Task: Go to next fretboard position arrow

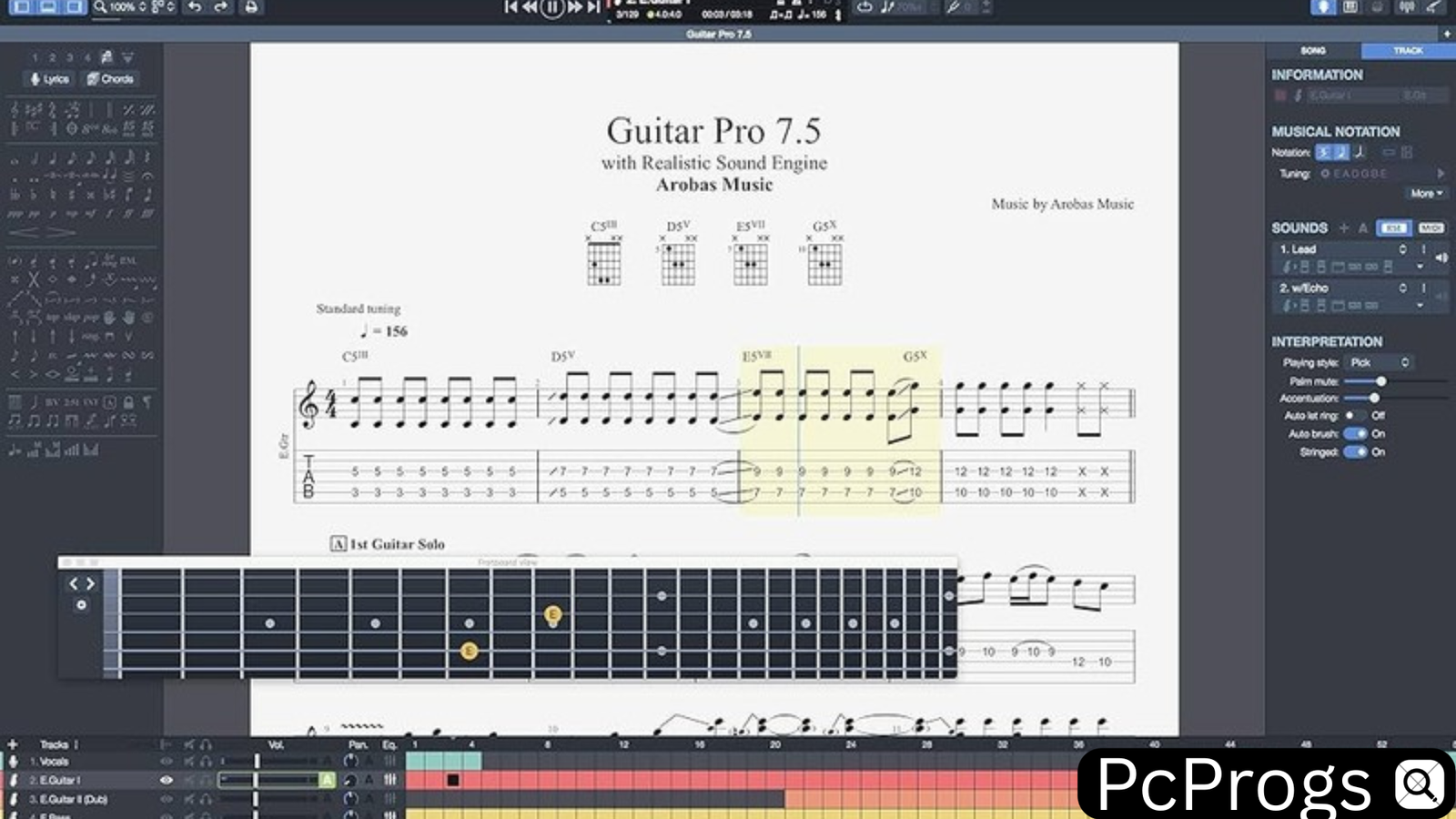Action: click(90, 584)
